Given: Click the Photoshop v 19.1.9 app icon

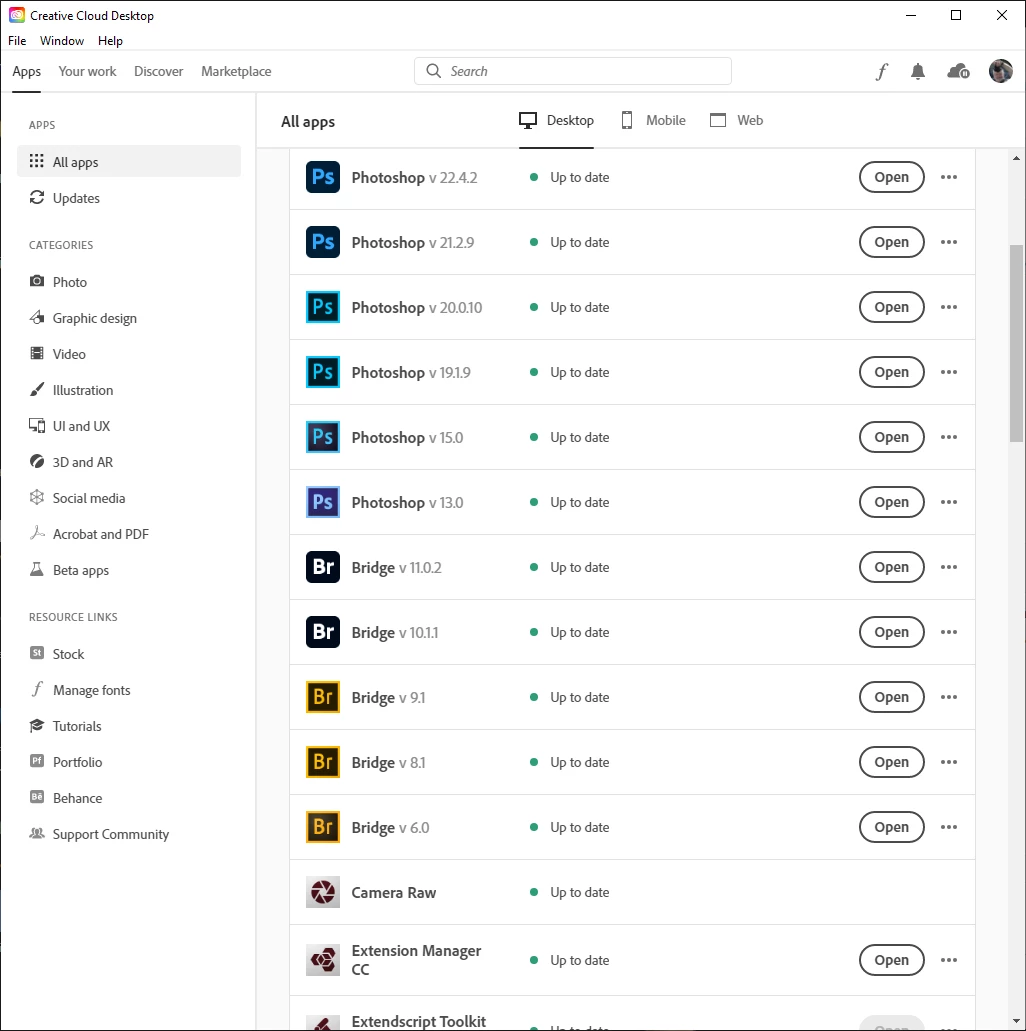Looking at the screenshot, I should [323, 372].
